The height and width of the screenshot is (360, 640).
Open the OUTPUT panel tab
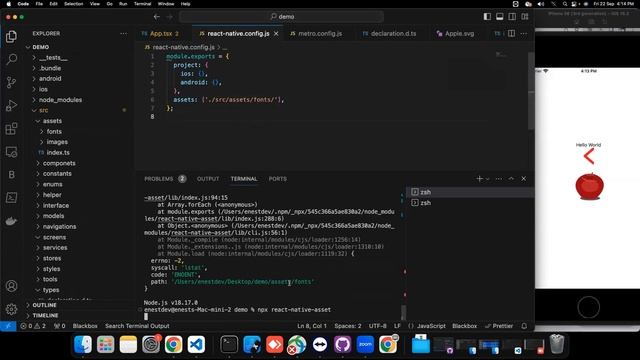click(x=208, y=179)
